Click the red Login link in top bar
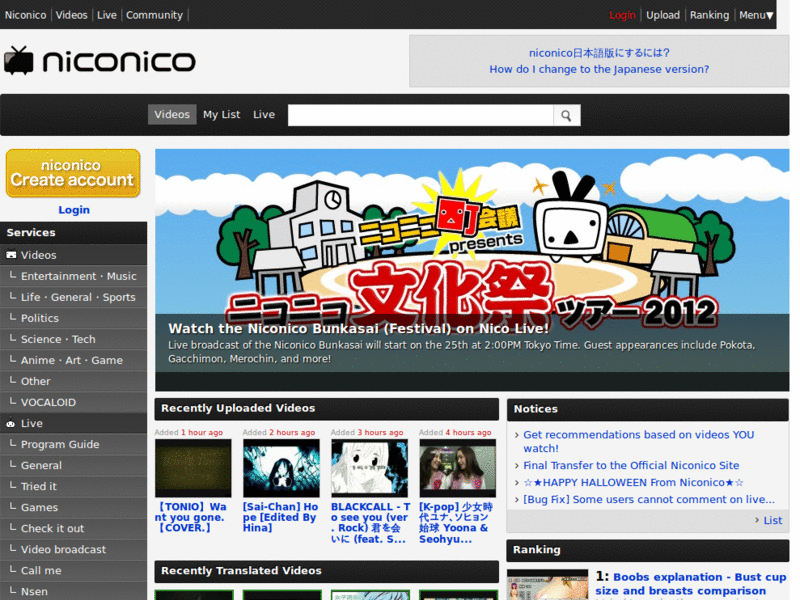Screen dimensions: 800x600 622,15
